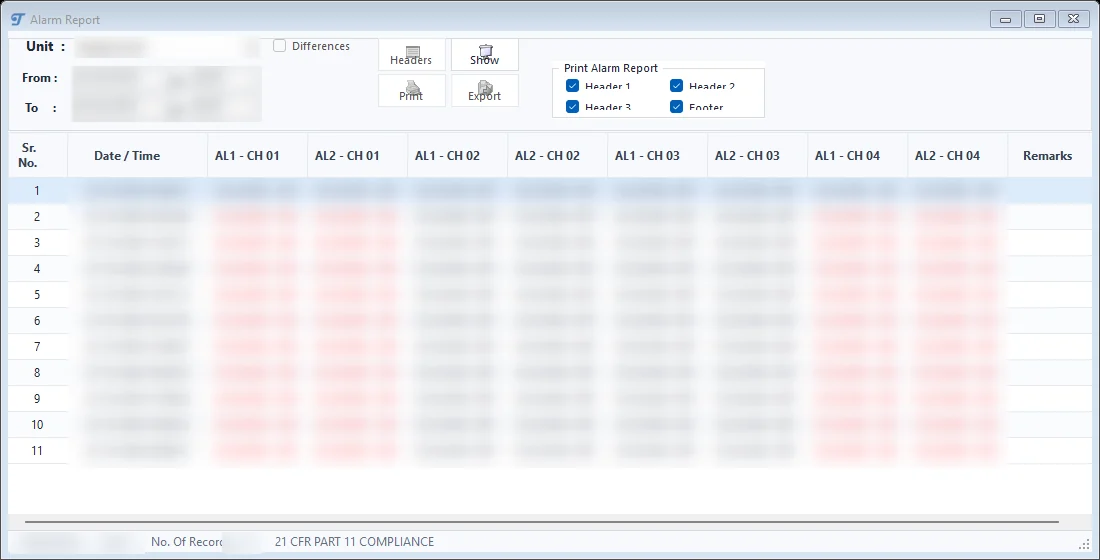Image resolution: width=1100 pixels, height=560 pixels.
Task: Close the Alarm Report window
Action: [1073, 19]
